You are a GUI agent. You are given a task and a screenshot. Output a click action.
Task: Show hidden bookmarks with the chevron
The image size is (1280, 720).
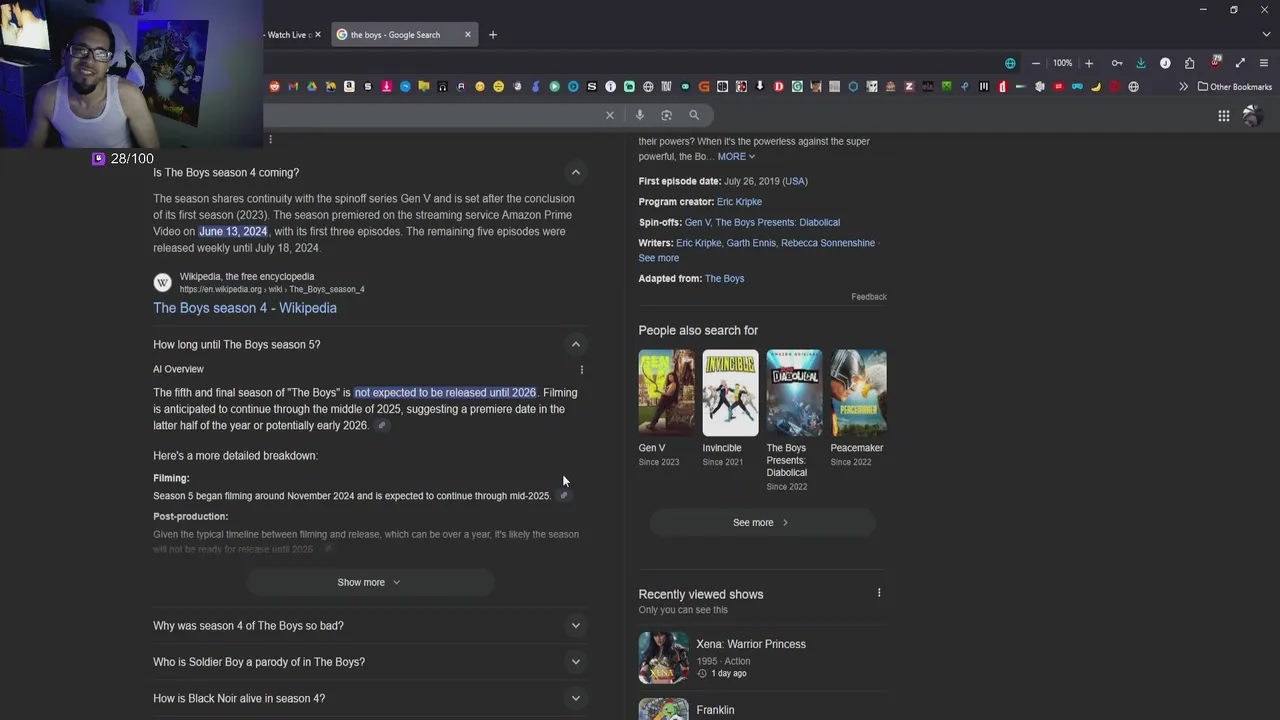coord(1183,87)
